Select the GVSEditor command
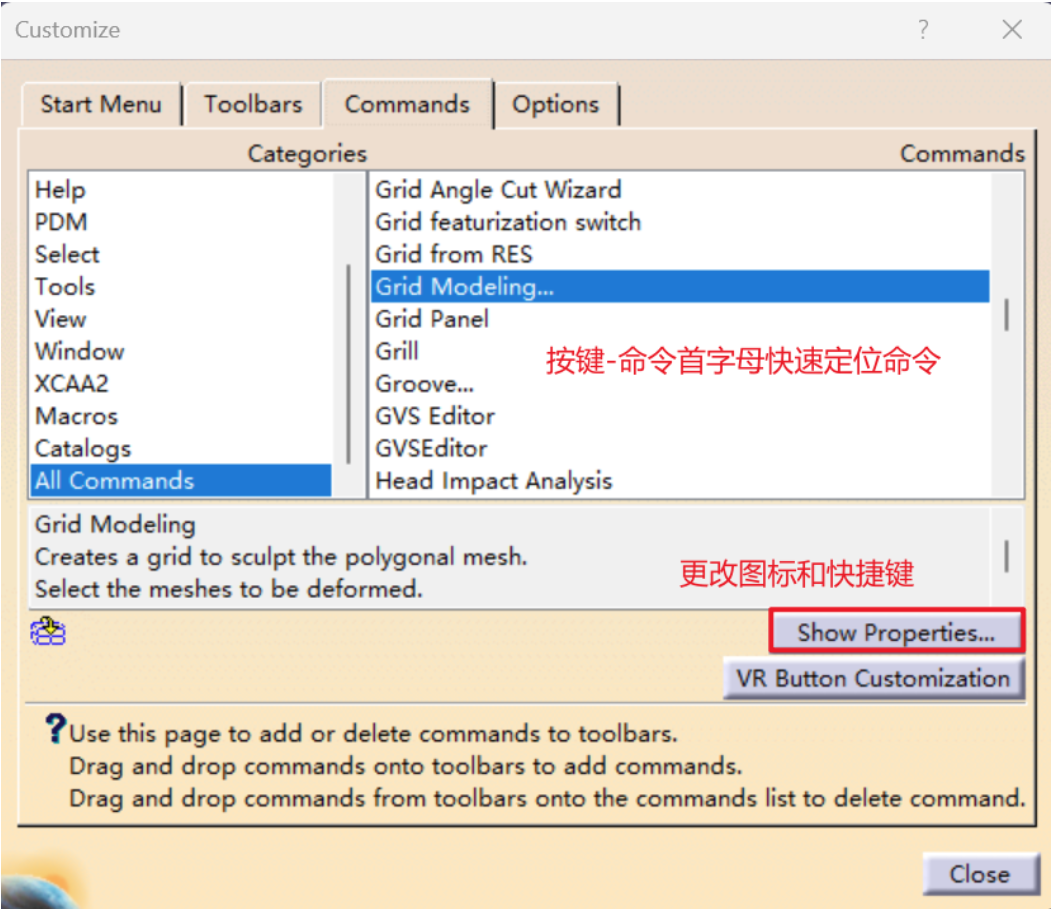Image resolution: width=1051 pixels, height=909 pixels. [x=680, y=448]
